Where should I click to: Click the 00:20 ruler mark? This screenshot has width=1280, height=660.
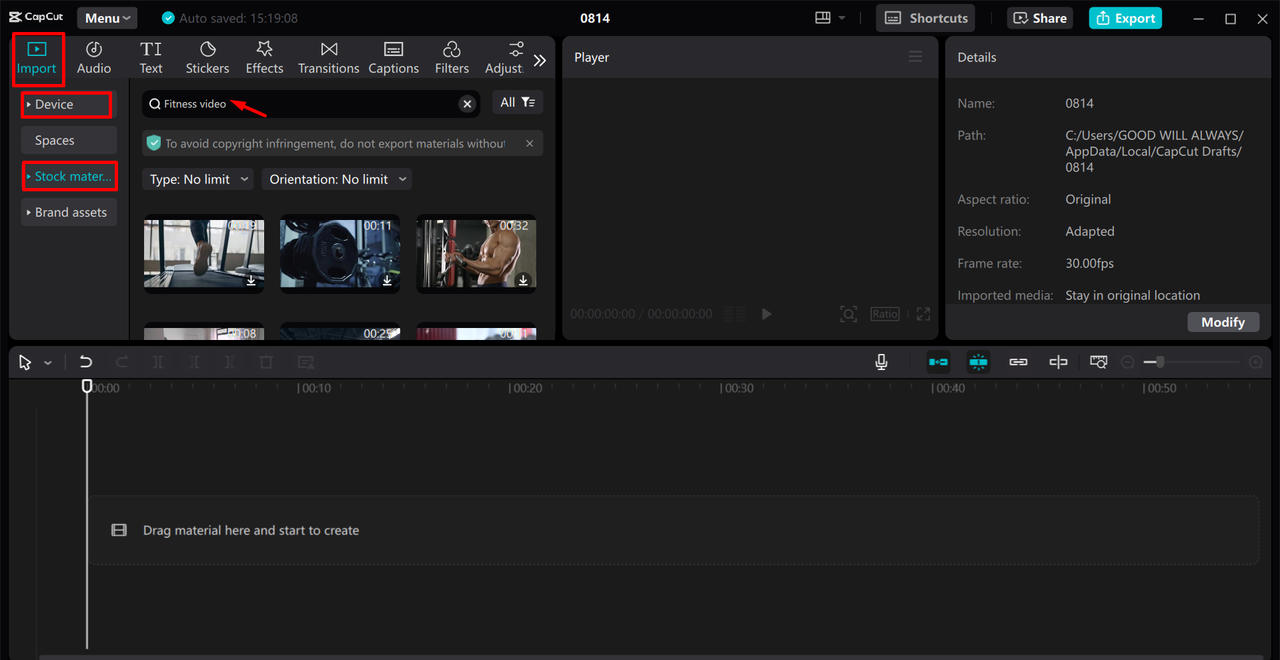(x=527, y=388)
